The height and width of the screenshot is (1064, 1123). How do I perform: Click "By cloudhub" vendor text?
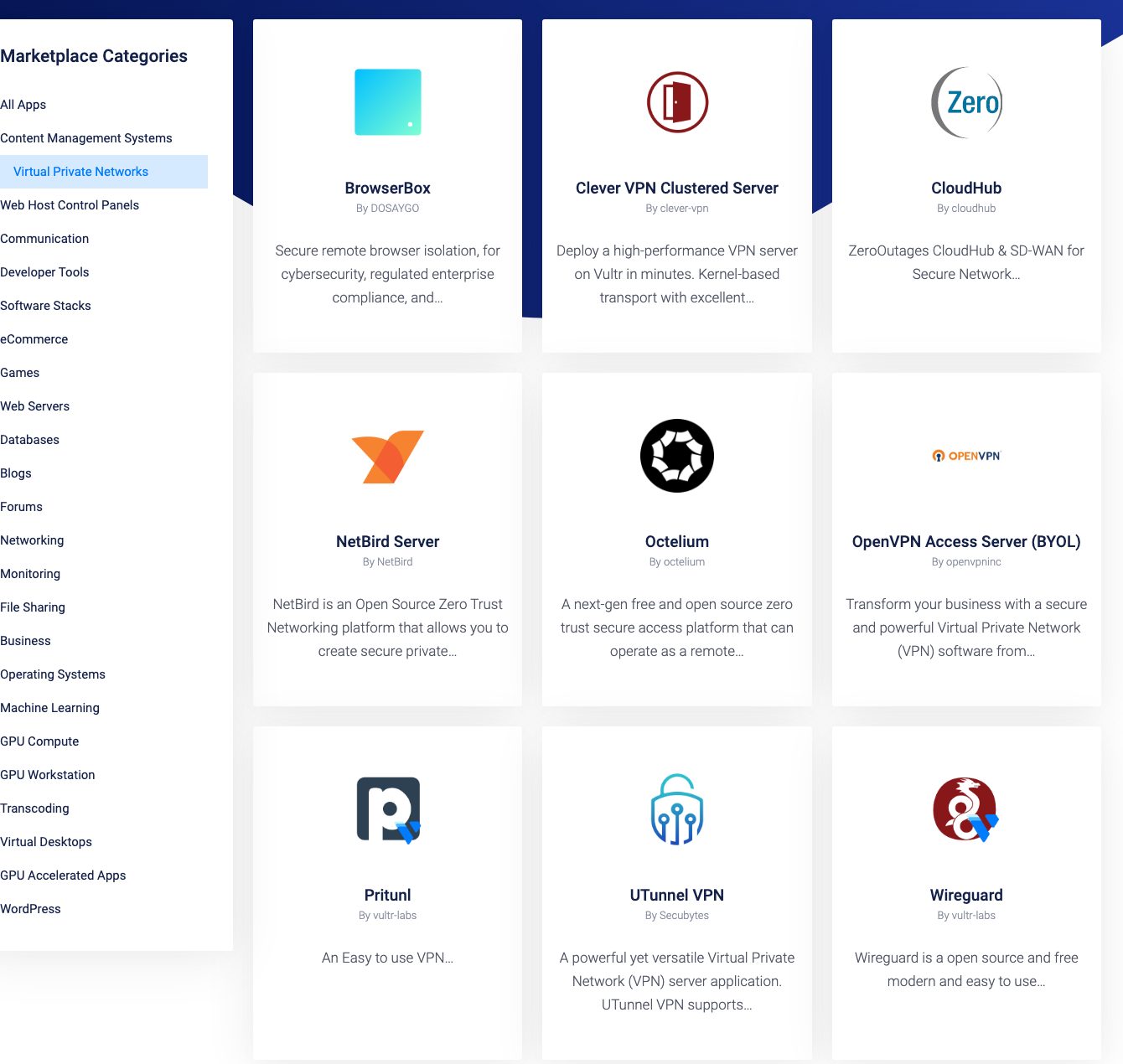point(966,209)
